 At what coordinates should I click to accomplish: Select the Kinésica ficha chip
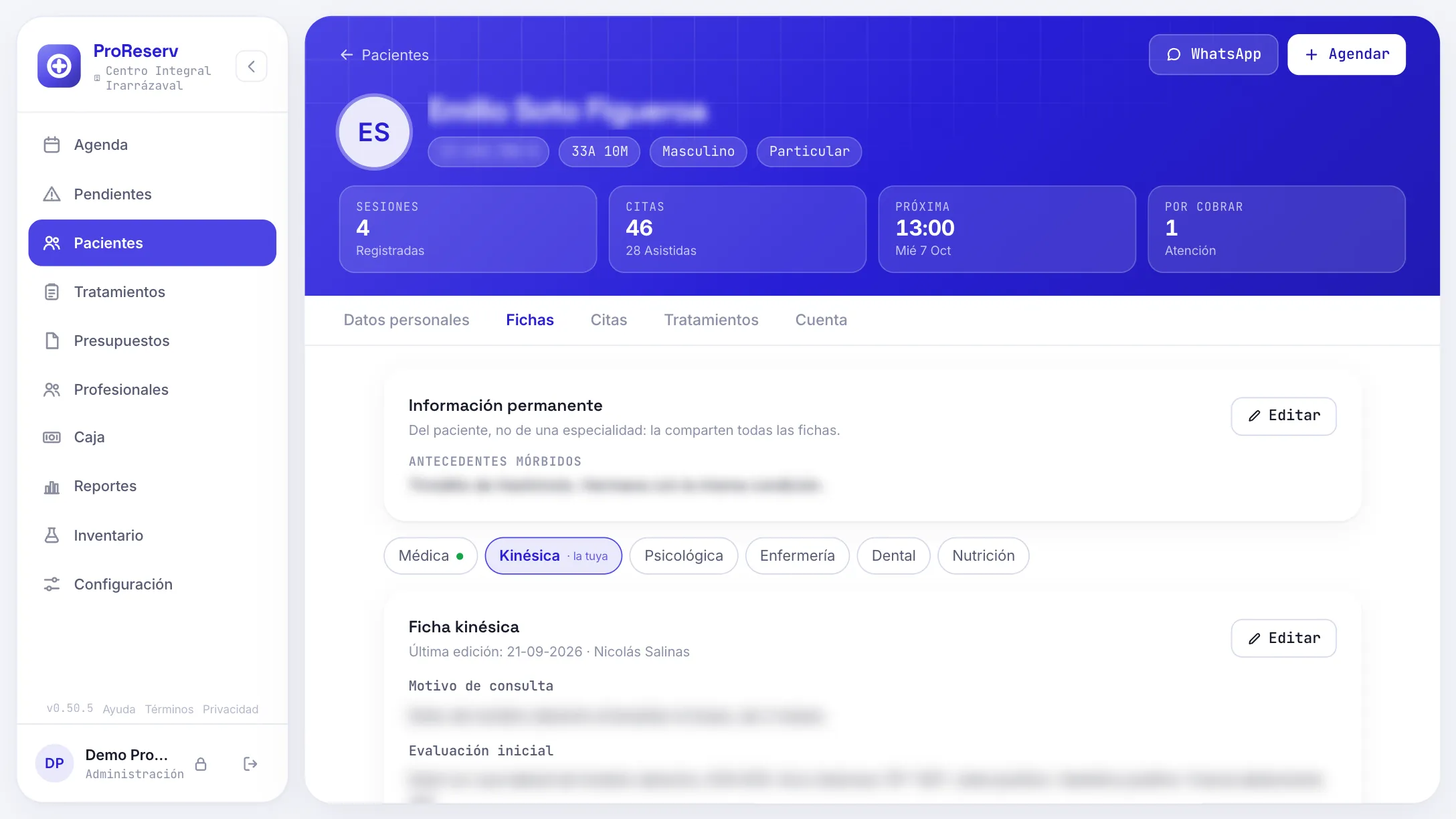553,555
